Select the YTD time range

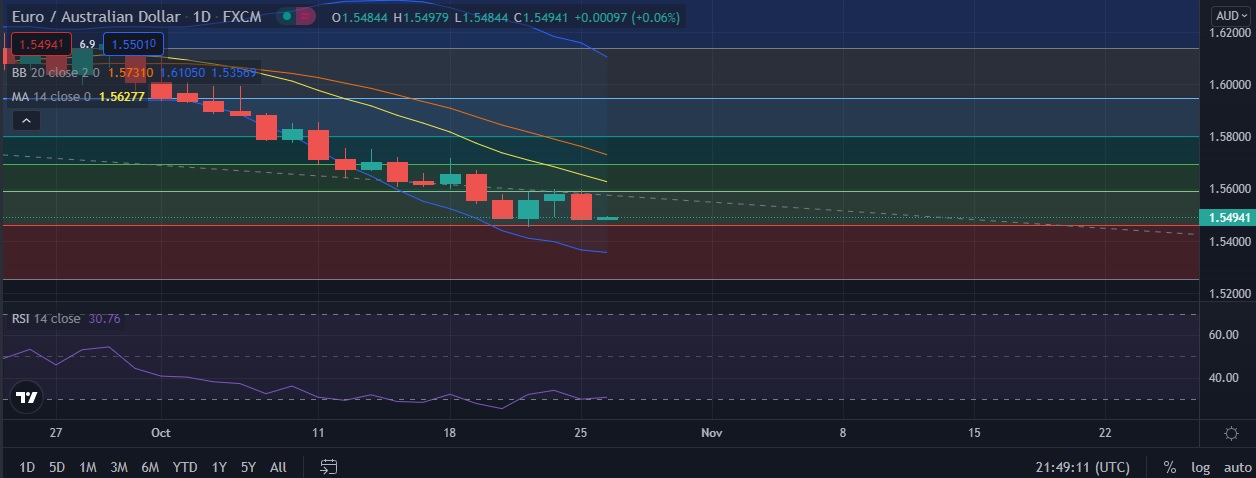[184, 467]
